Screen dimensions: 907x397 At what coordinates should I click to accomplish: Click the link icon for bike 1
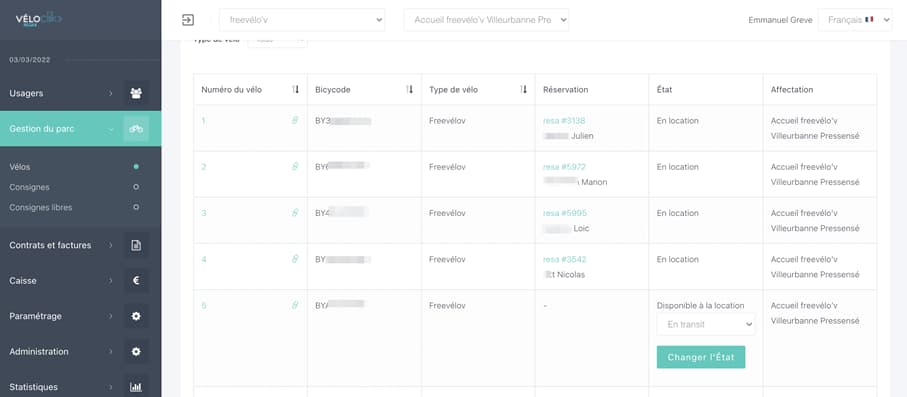295,120
